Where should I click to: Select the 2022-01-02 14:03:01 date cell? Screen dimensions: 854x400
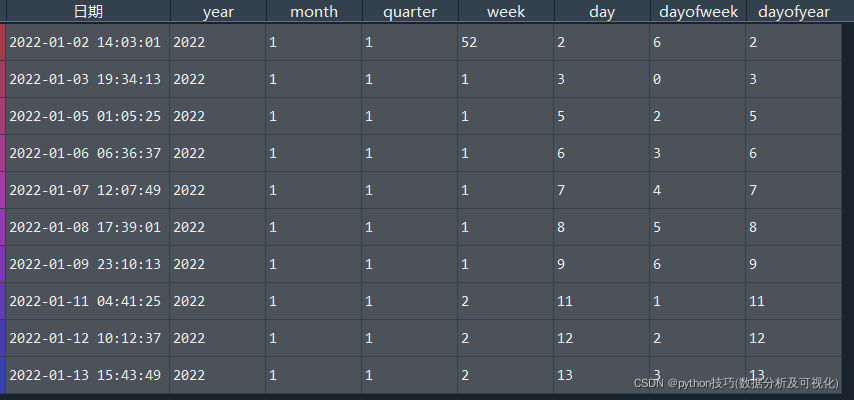coord(85,42)
